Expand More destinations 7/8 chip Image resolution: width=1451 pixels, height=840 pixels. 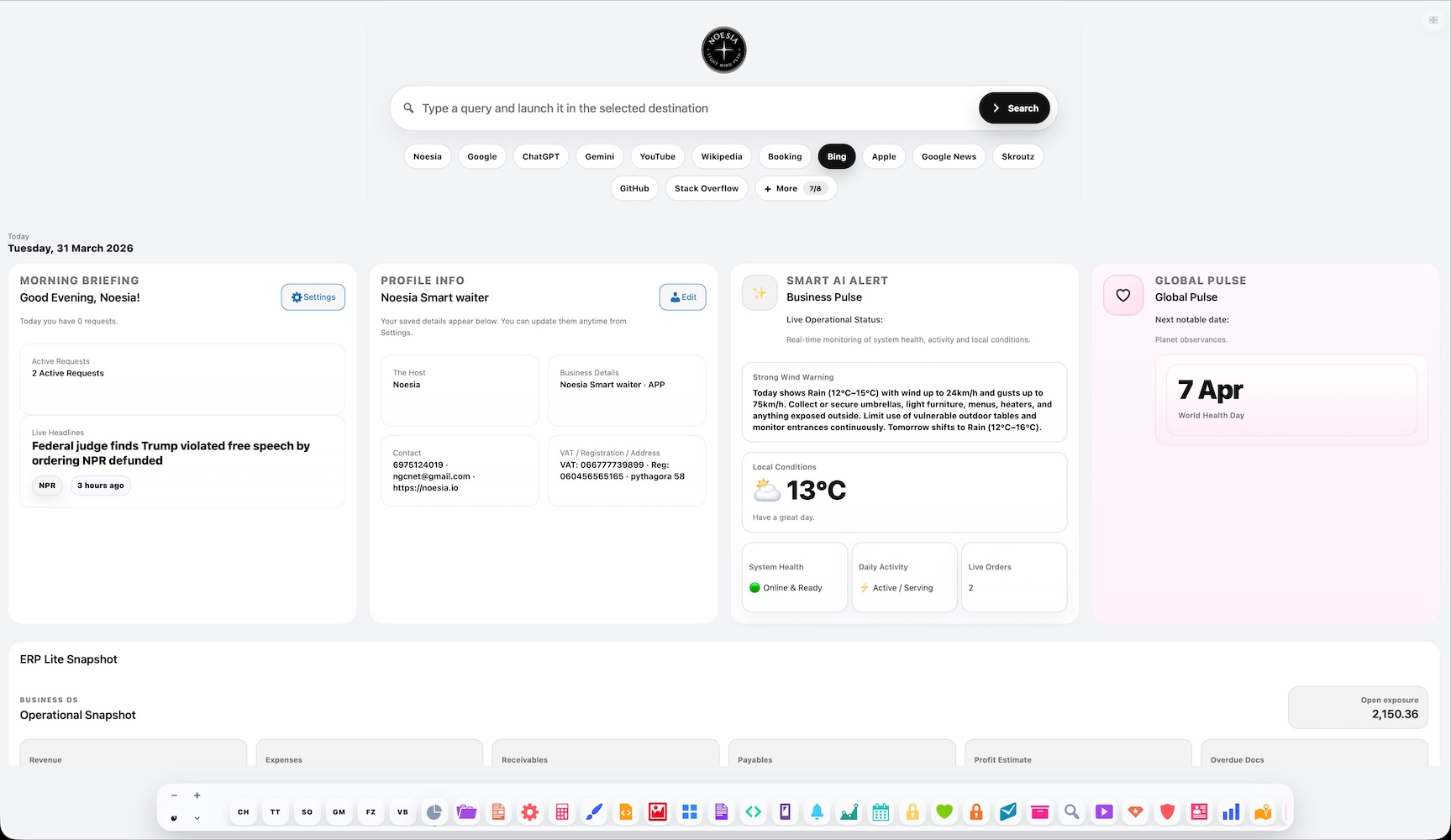tap(796, 188)
